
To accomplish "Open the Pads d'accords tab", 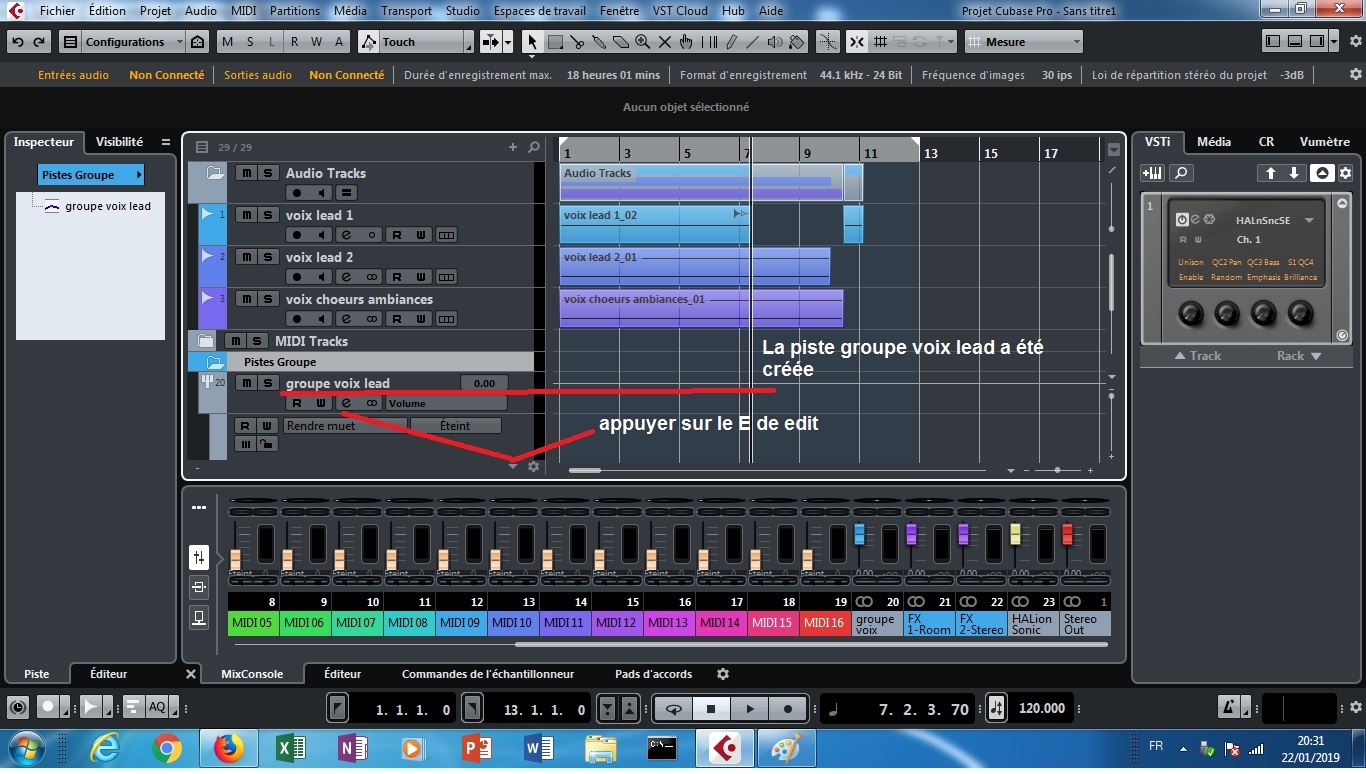I will coord(653,674).
